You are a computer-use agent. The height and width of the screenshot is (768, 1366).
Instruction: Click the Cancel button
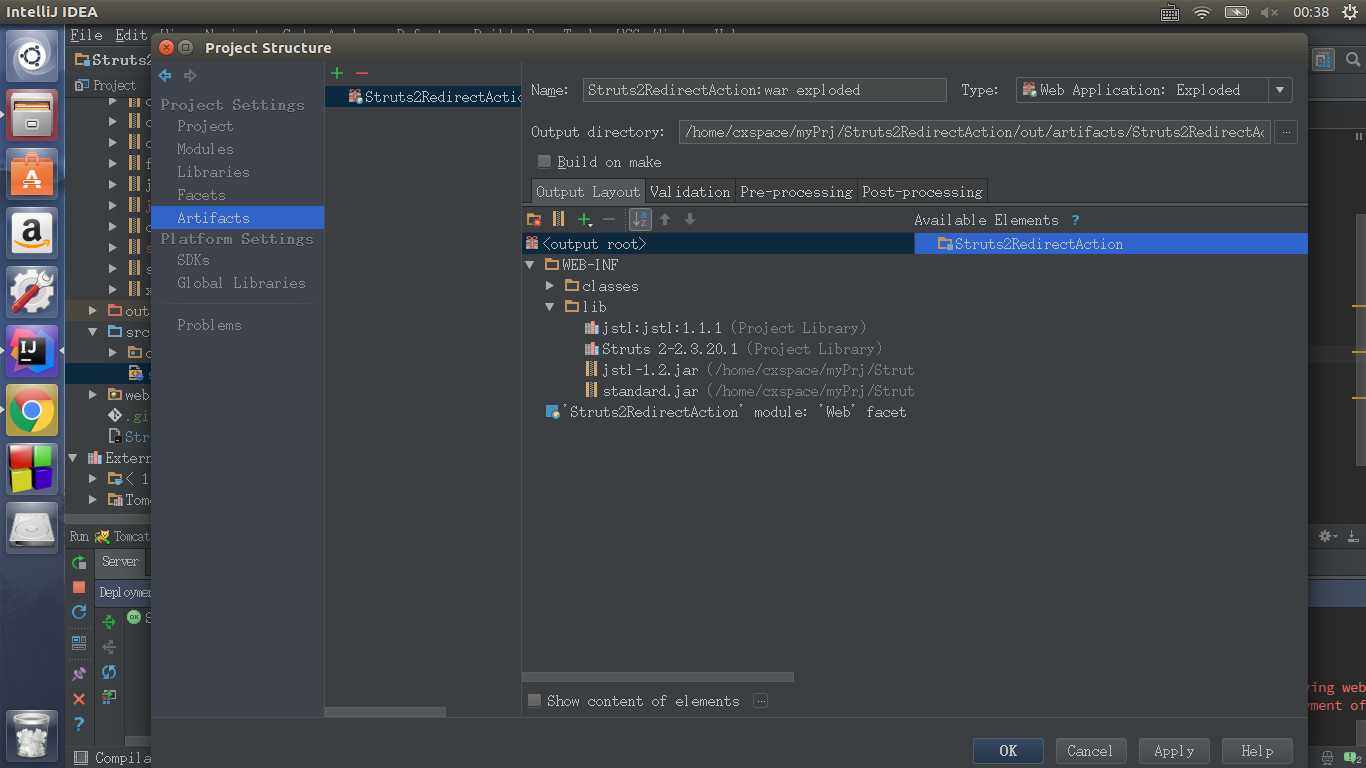pos(1090,751)
